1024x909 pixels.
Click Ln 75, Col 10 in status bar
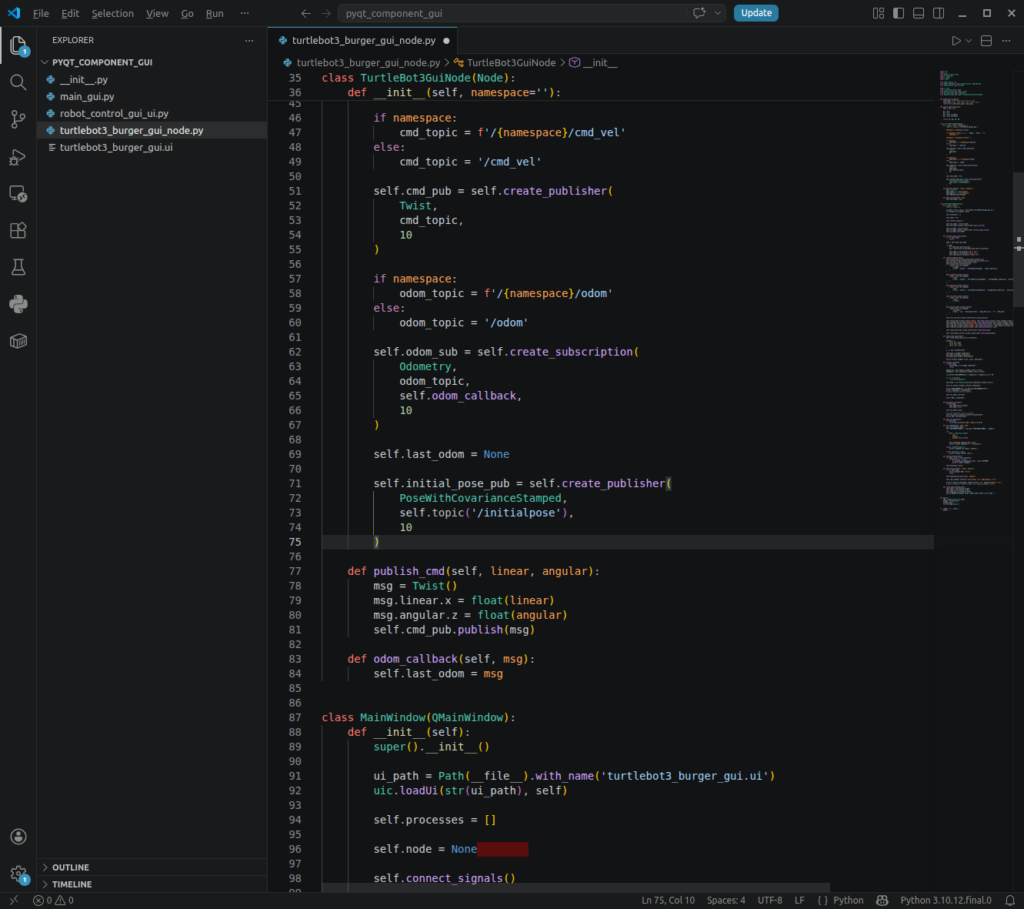pos(667,901)
